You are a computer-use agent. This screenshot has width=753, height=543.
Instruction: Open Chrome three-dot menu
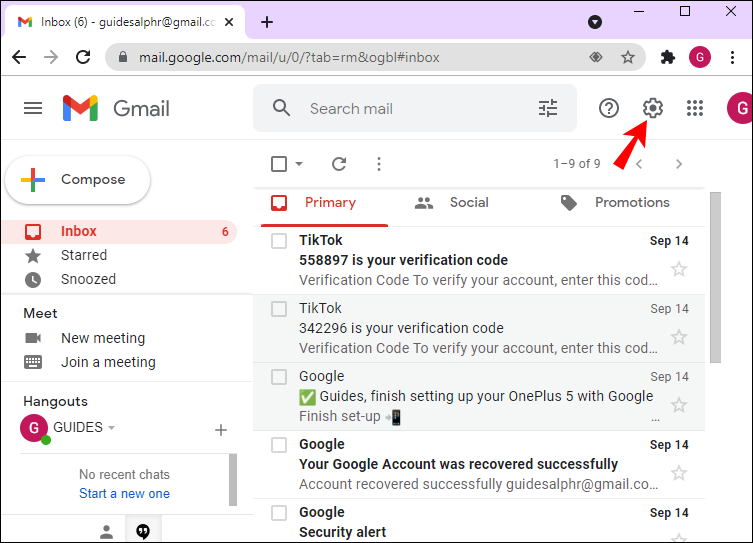[x=732, y=57]
